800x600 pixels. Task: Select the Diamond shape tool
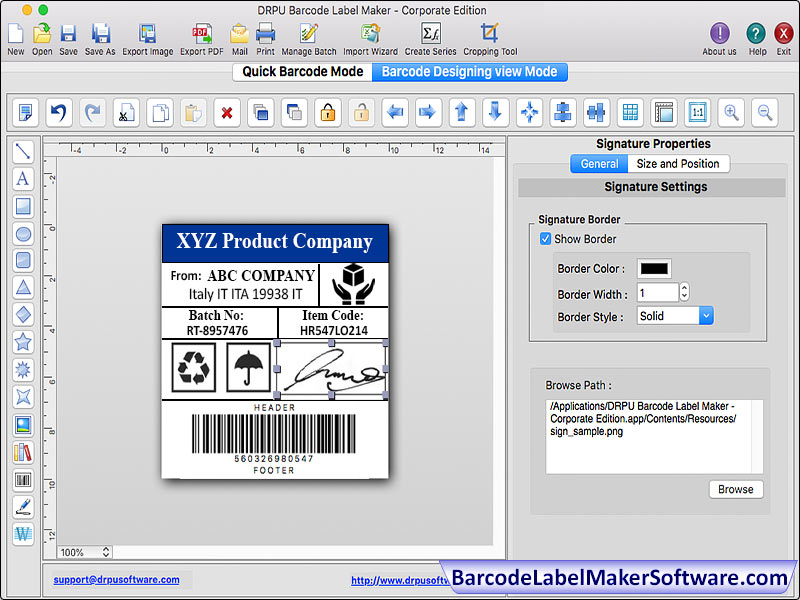click(23, 315)
